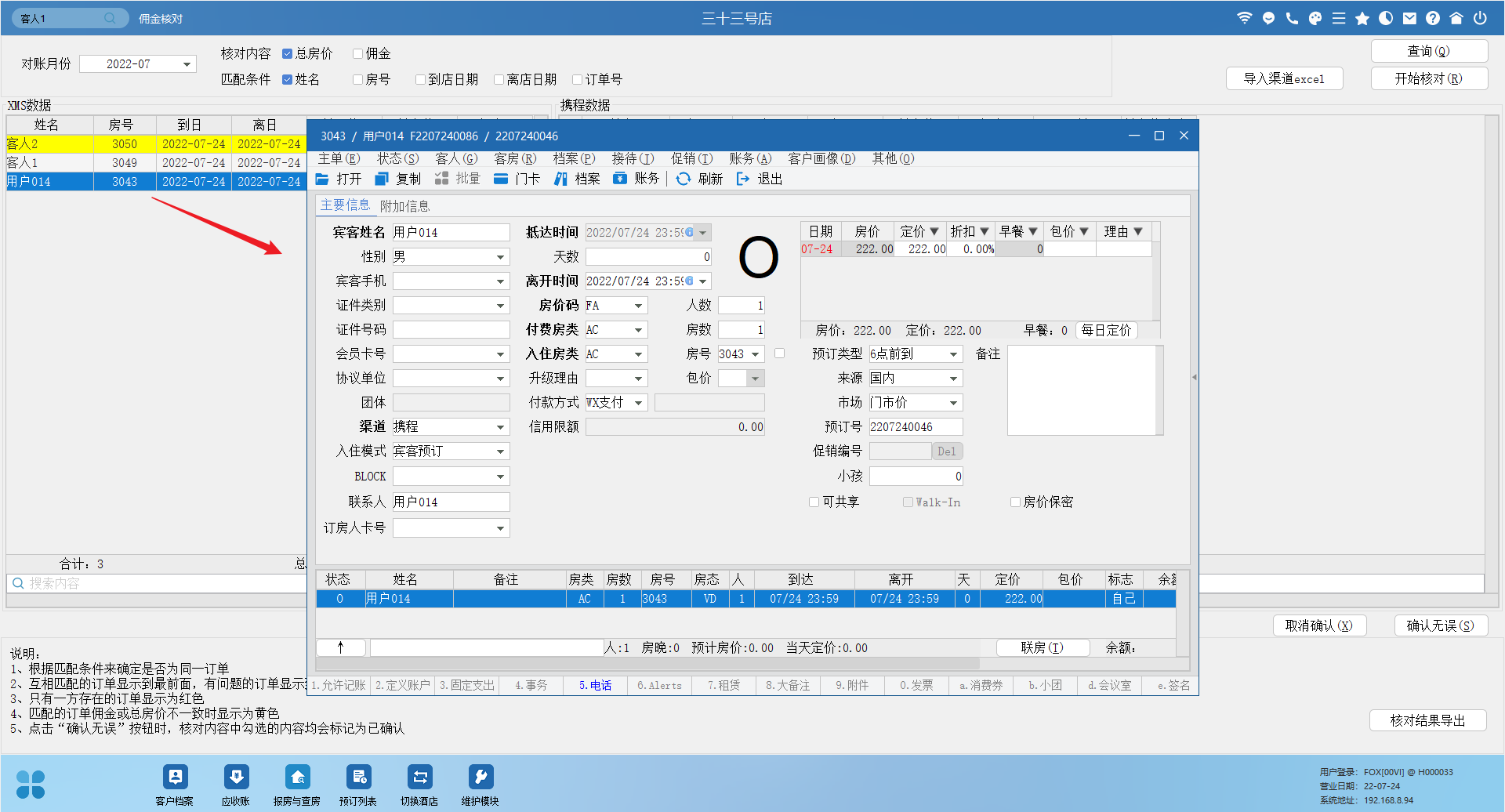The width and height of the screenshot is (1505, 812).
Task: Click 切换酒店 switch hotel icon
Action: coord(419,785)
